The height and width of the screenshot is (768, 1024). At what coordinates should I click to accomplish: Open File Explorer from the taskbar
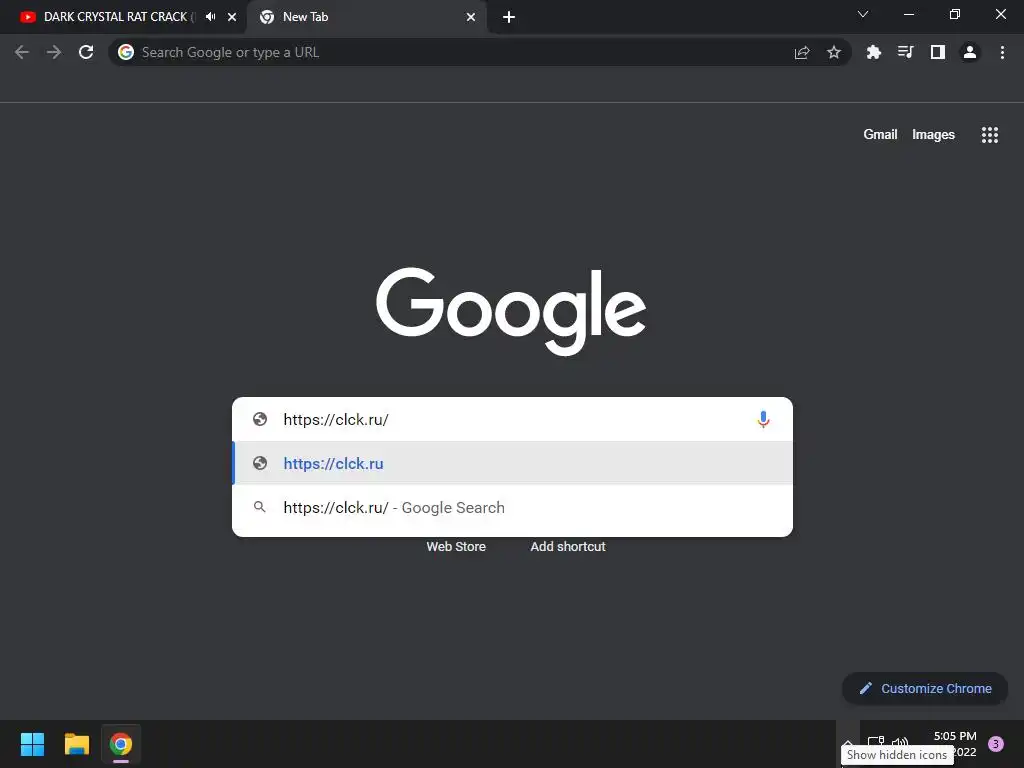(x=76, y=744)
